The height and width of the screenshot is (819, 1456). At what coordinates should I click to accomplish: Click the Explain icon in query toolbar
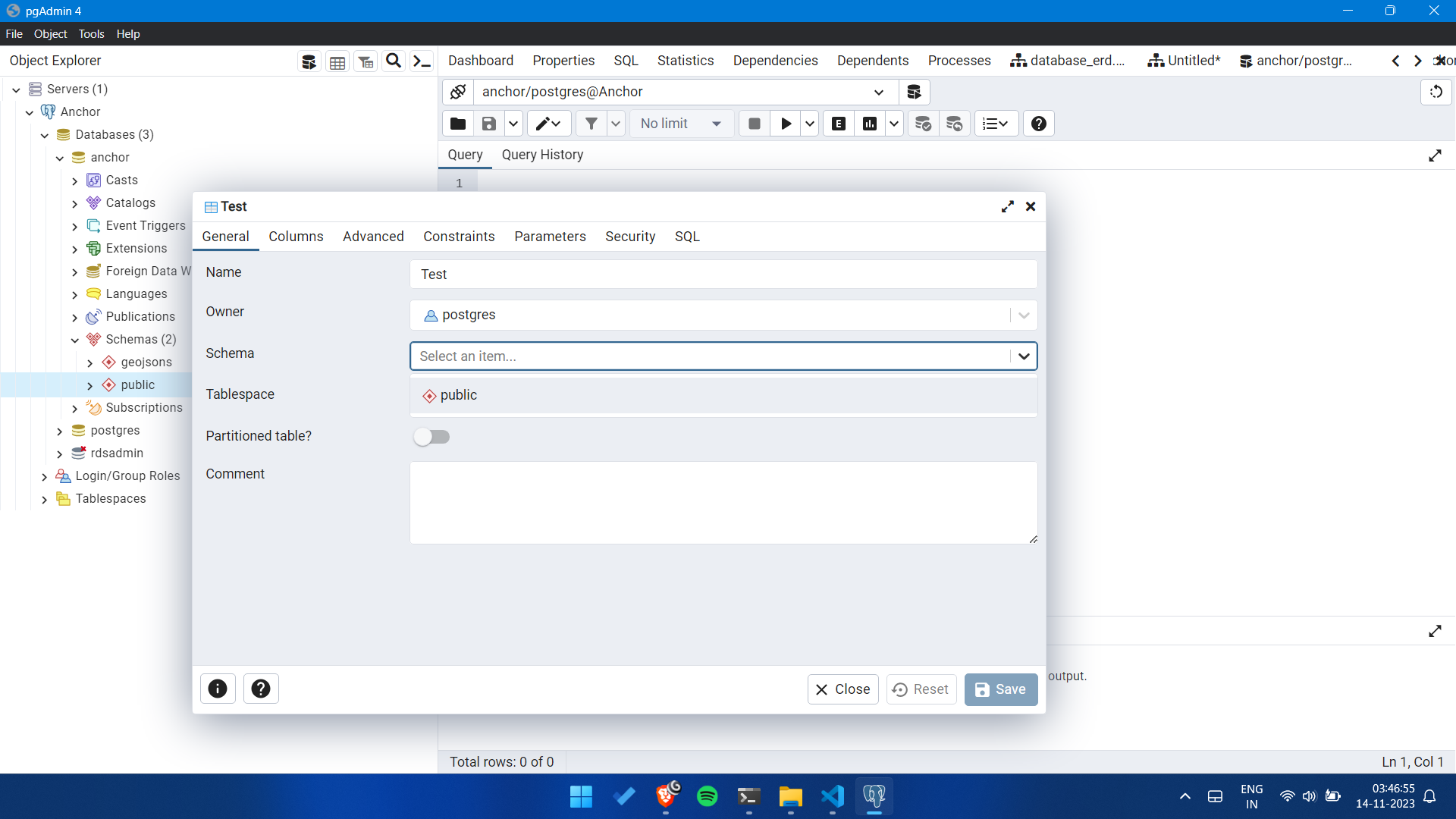point(838,123)
